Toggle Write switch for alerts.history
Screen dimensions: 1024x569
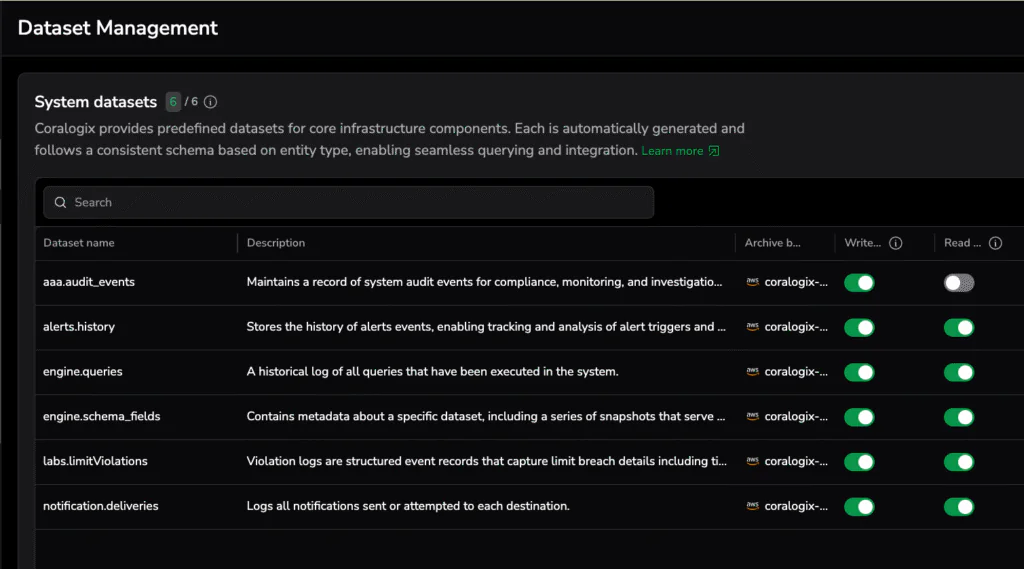click(859, 327)
